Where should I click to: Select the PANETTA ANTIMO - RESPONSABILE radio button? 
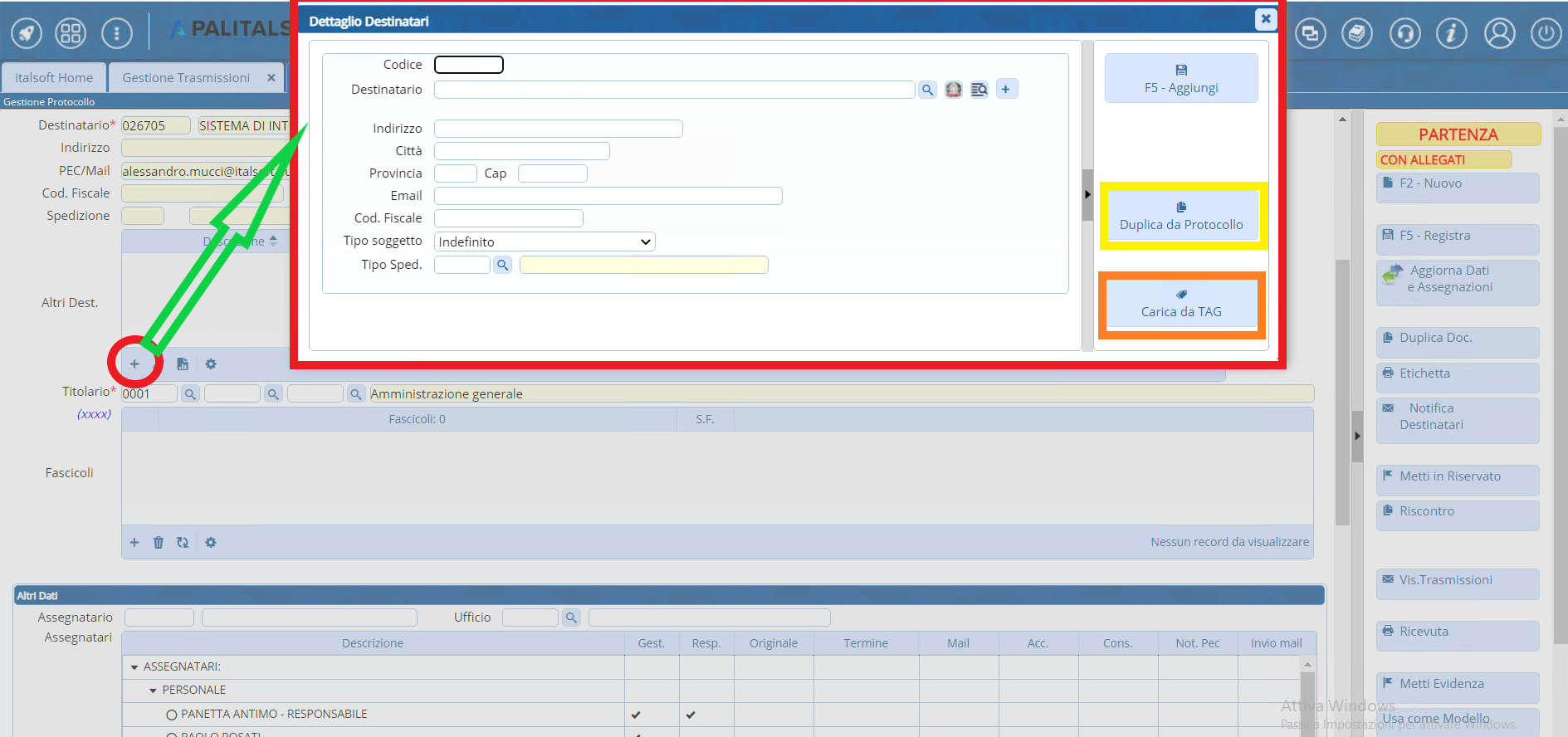(172, 715)
